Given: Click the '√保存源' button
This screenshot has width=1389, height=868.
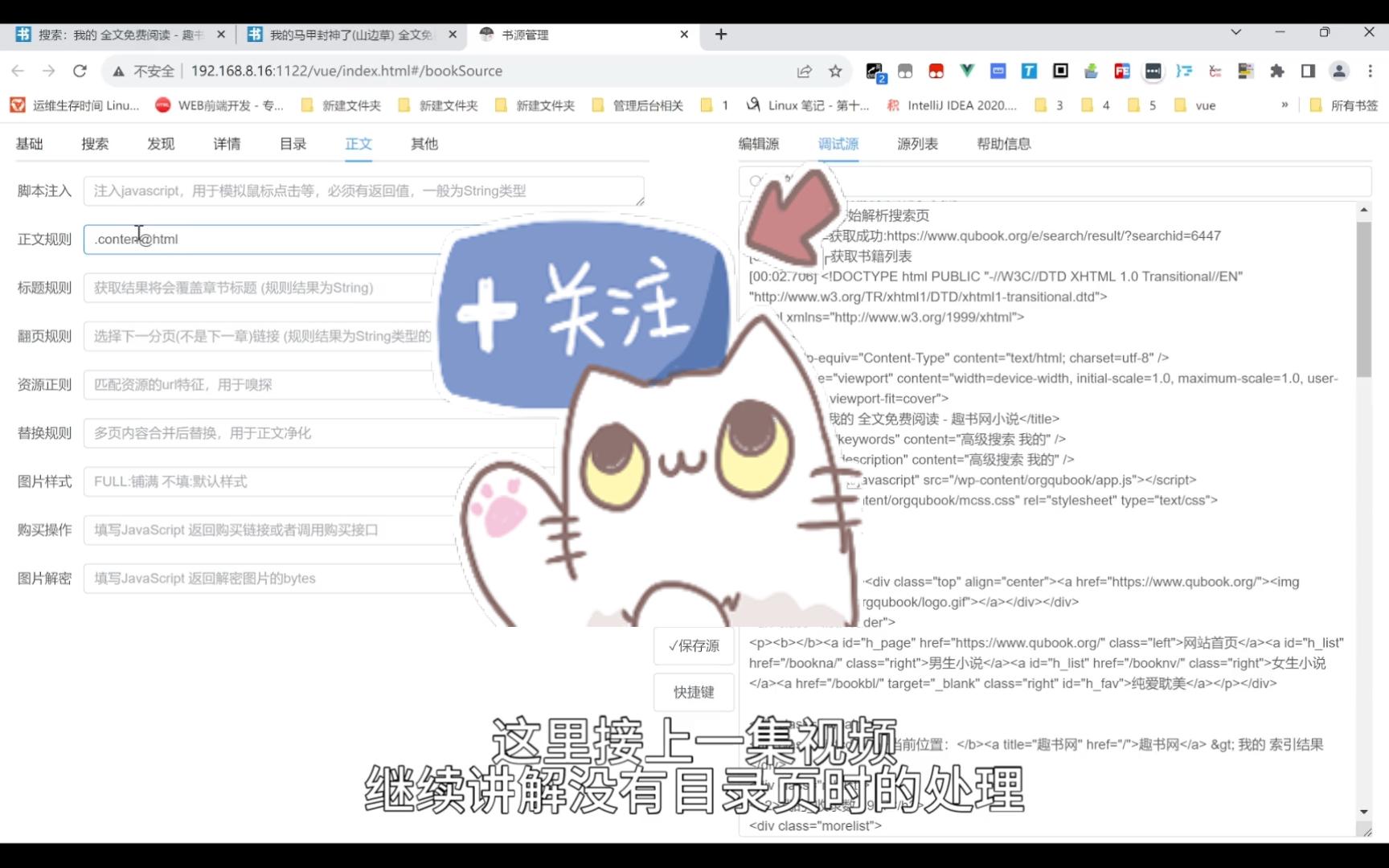Looking at the screenshot, I should (694, 646).
